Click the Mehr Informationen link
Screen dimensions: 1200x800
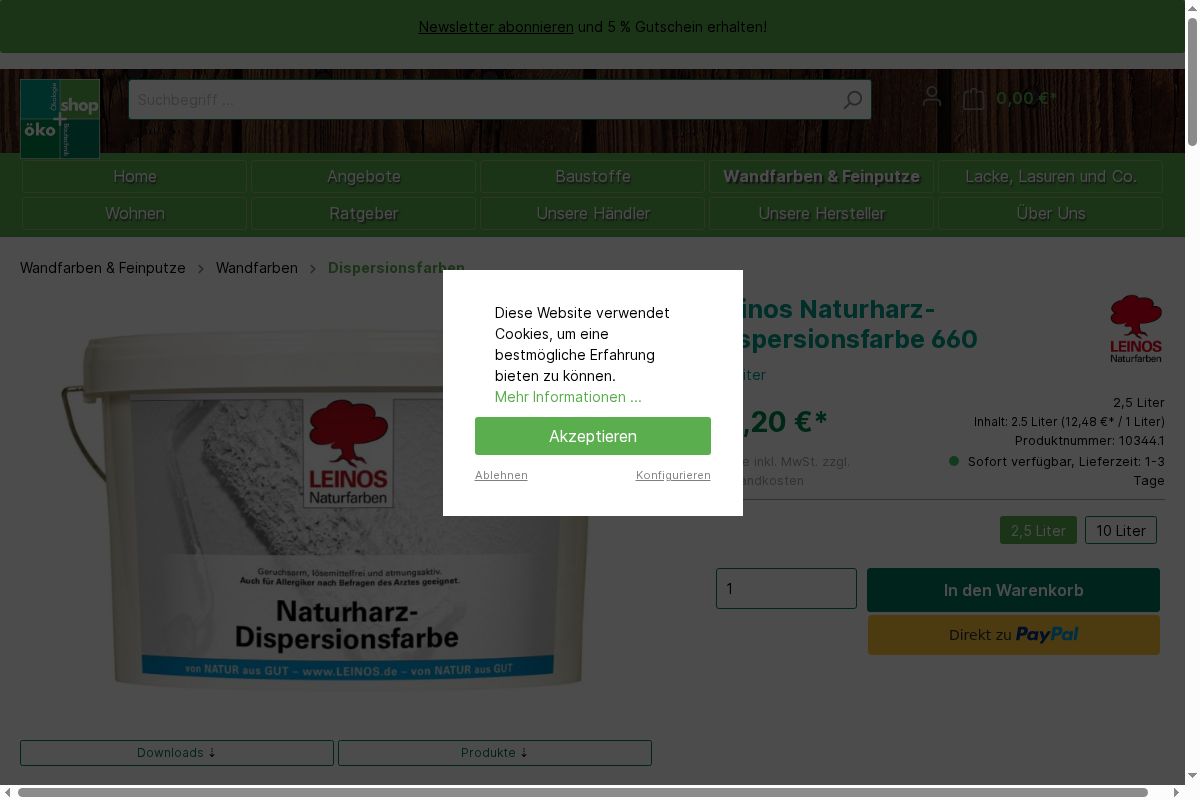[568, 397]
